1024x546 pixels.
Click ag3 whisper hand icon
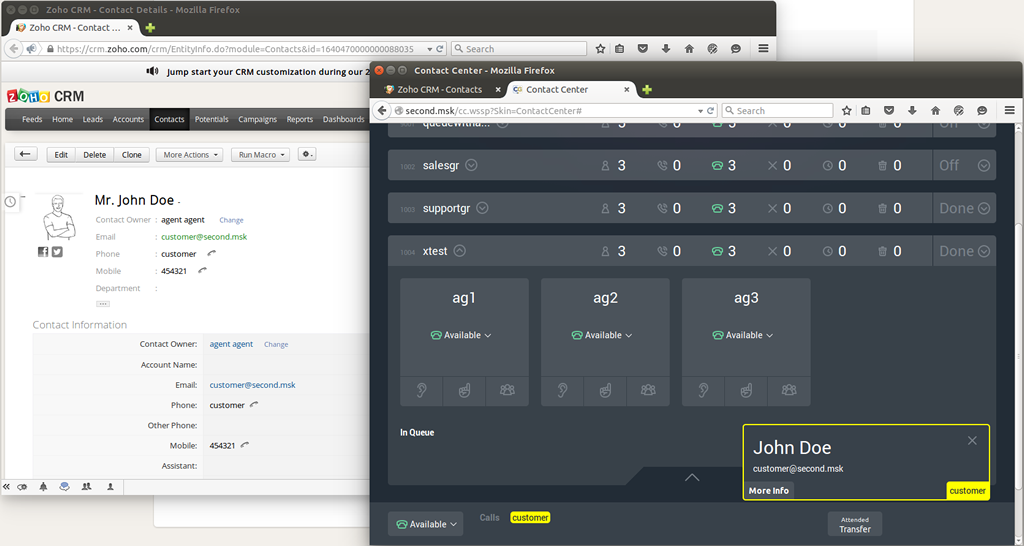pyautogui.click(x=746, y=391)
